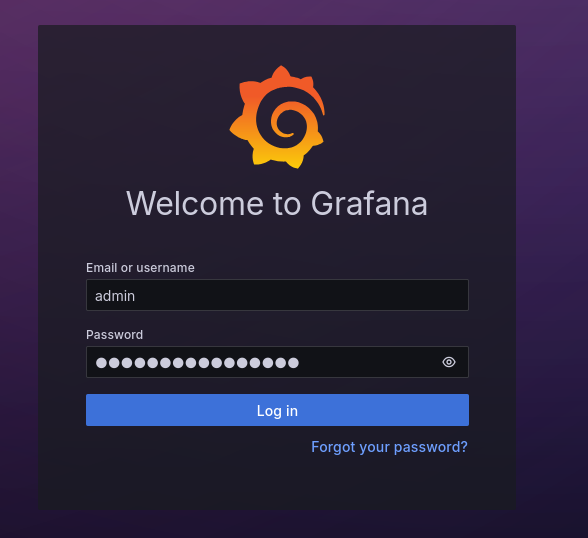Click the Welcome to Grafana heading
Screen dimensions: 588x538
point(277,204)
